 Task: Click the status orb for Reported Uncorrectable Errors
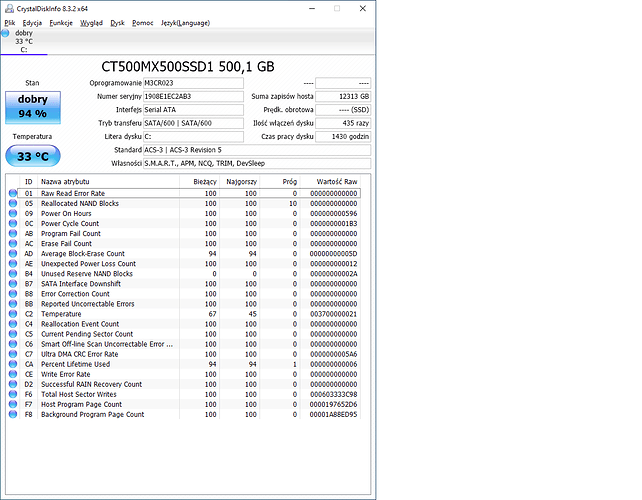point(13,303)
